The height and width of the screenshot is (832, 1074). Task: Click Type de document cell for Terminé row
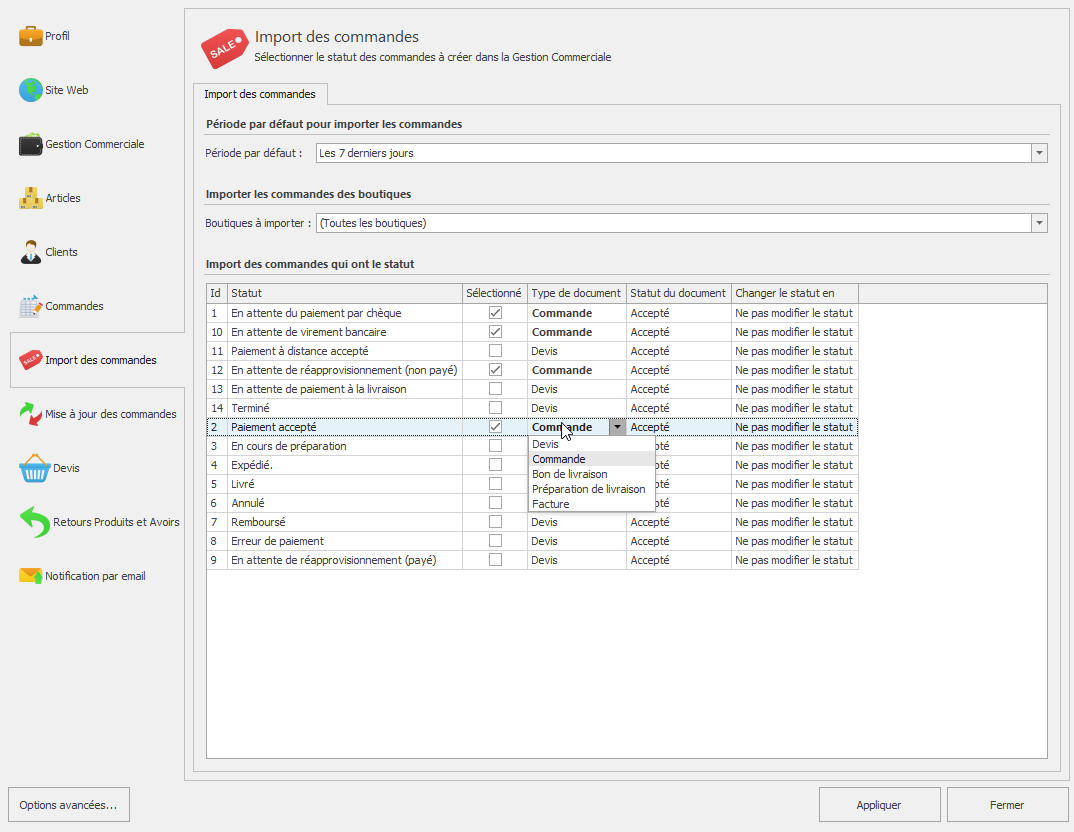tap(577, 407)
